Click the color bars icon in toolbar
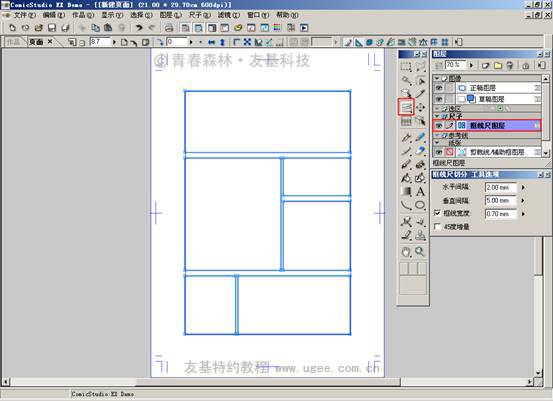Image resolution: width=553 pixels, height=401 pixels. (278, 28)
